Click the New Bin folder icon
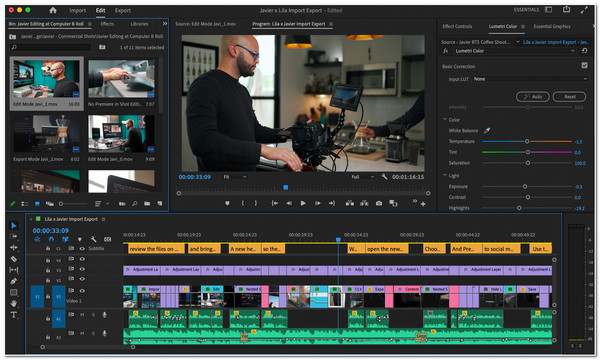 pyautogui.click(x=147, y=204)
